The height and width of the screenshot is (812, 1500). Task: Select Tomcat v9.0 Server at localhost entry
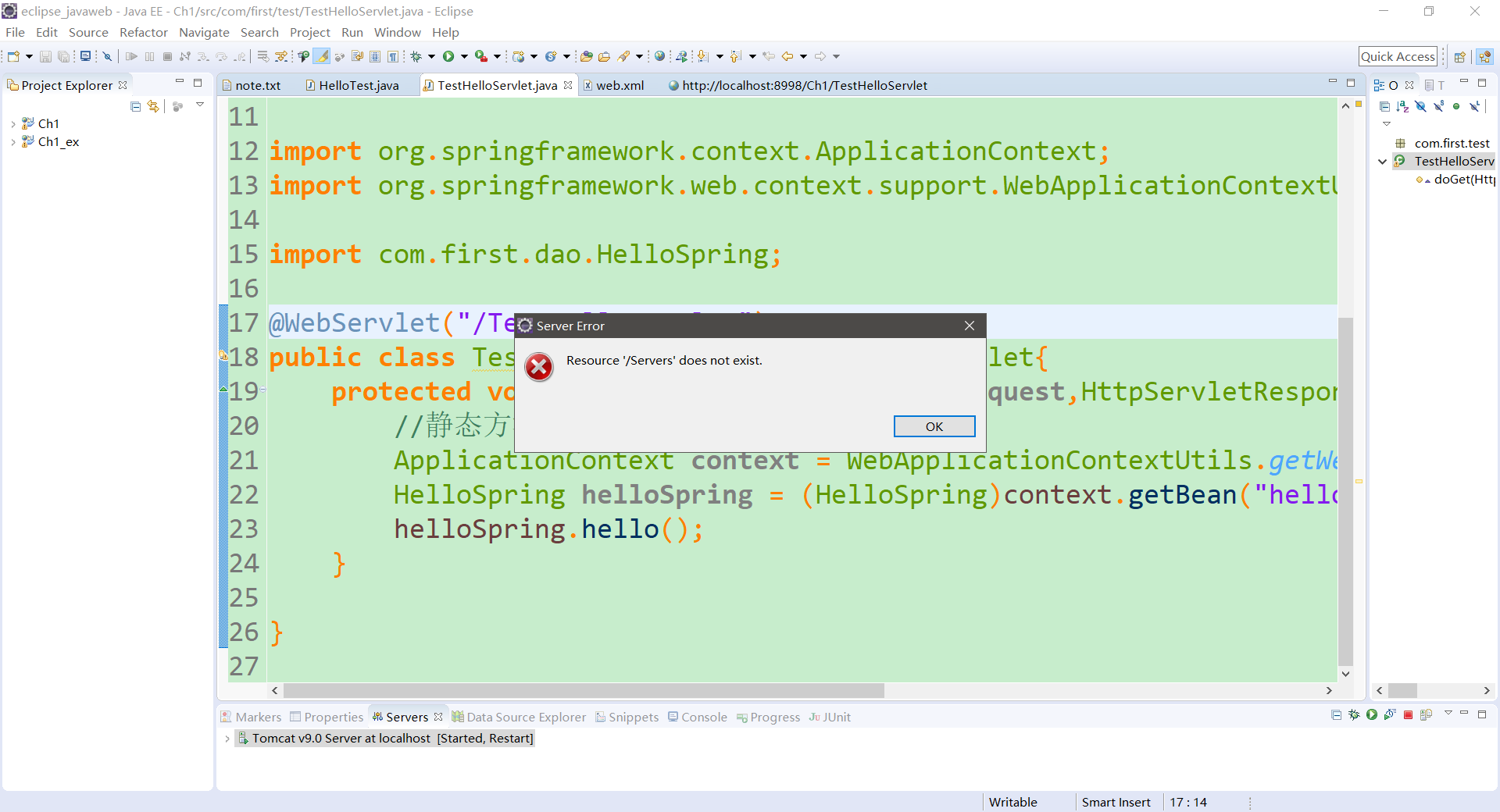(x=384, y=738)
